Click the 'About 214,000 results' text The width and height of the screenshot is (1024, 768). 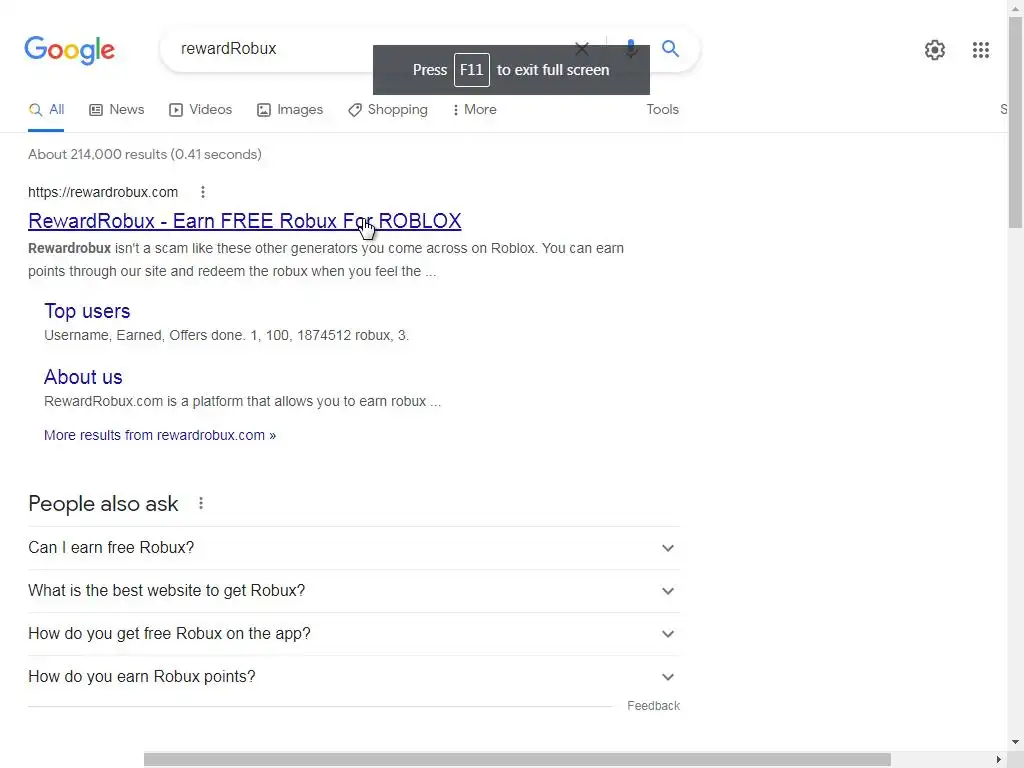coord(145,154)
